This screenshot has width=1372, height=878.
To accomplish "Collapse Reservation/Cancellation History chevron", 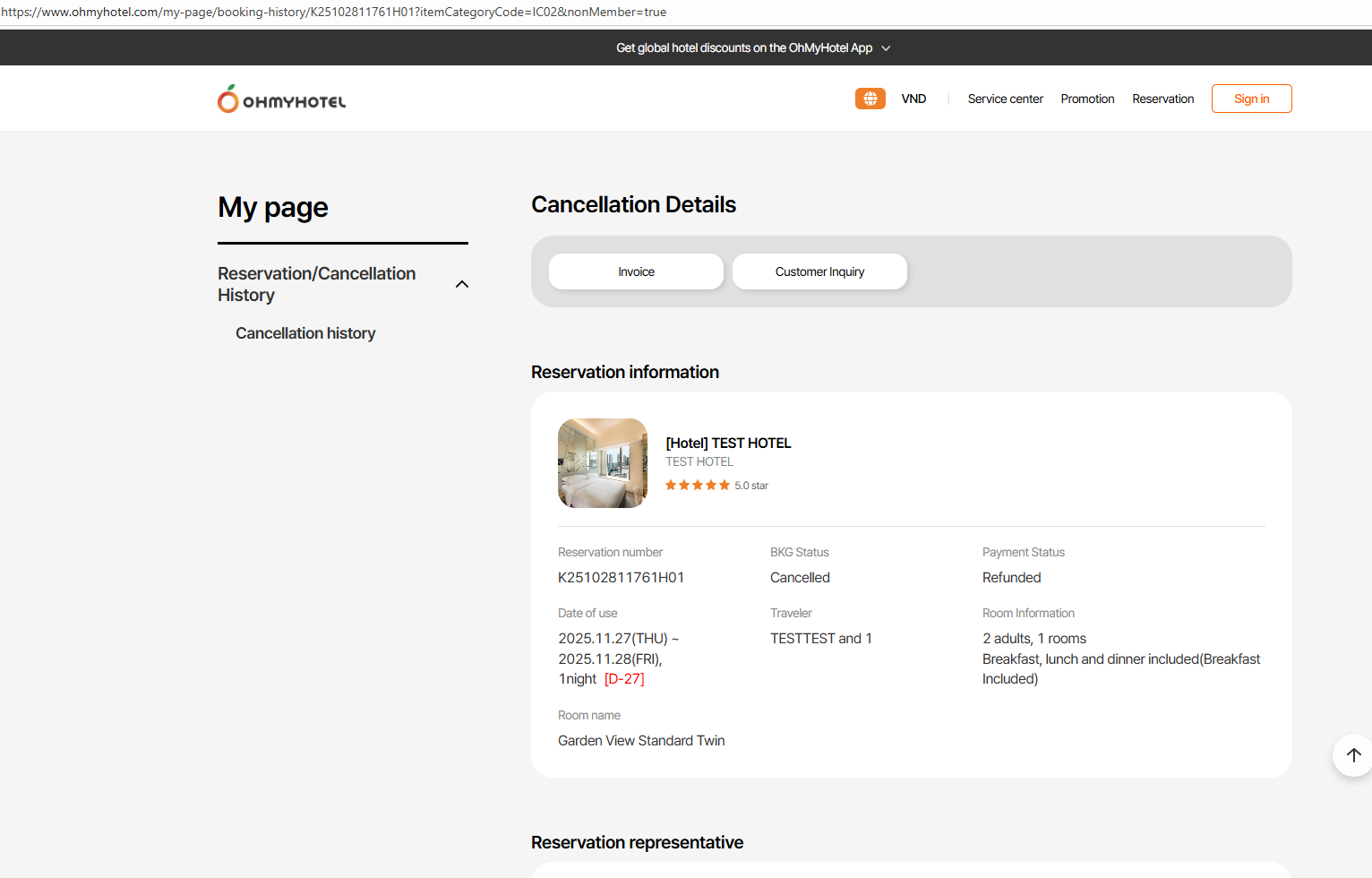I will pyautogui.click(x=462, y=284).
